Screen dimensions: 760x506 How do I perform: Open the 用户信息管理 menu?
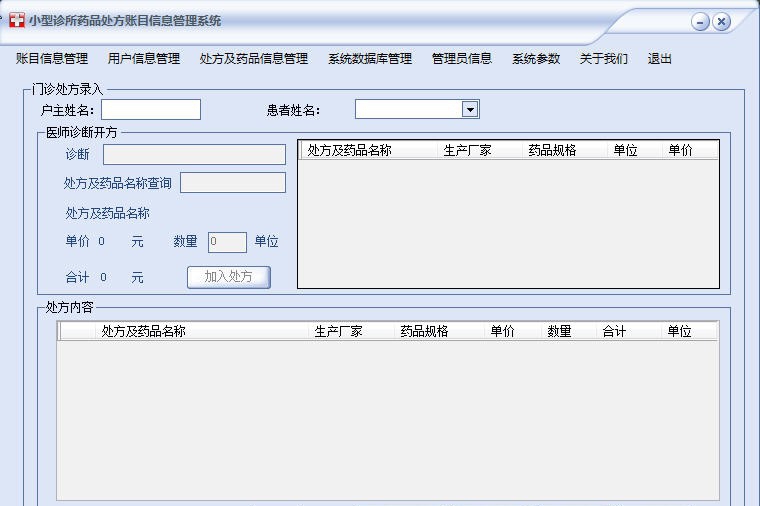(144, 59)
